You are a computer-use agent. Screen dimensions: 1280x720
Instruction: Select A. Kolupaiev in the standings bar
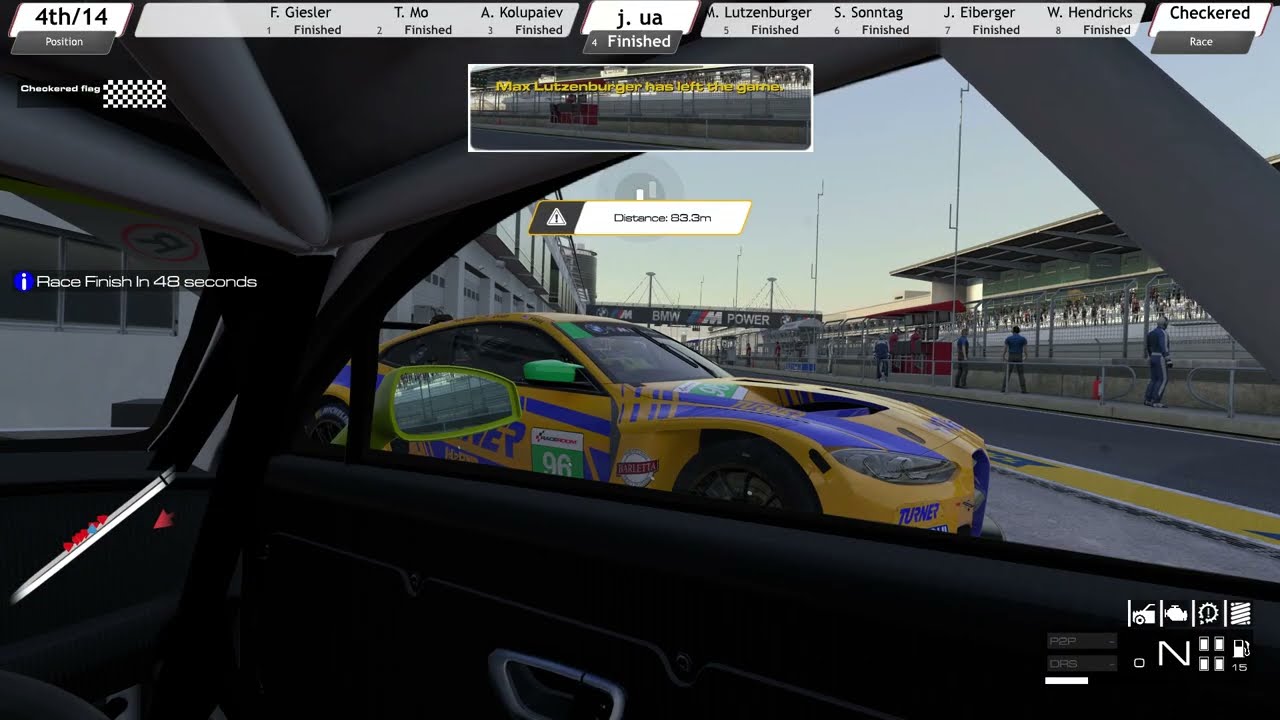pos(522,20)
